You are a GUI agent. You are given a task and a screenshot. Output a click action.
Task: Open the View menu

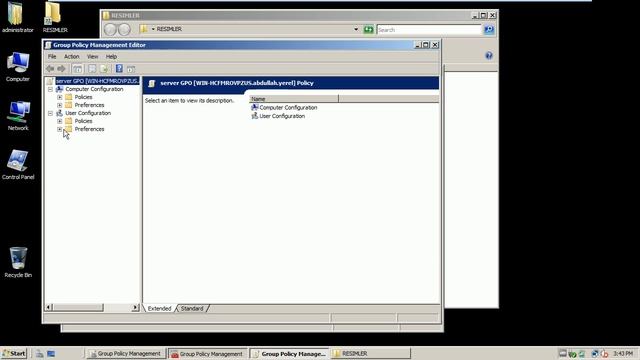click(x=93, y=56)
